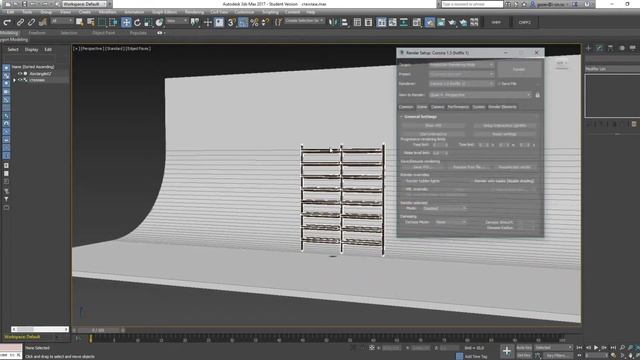Click the Undo arrow in main toolbar

(7, 22)
